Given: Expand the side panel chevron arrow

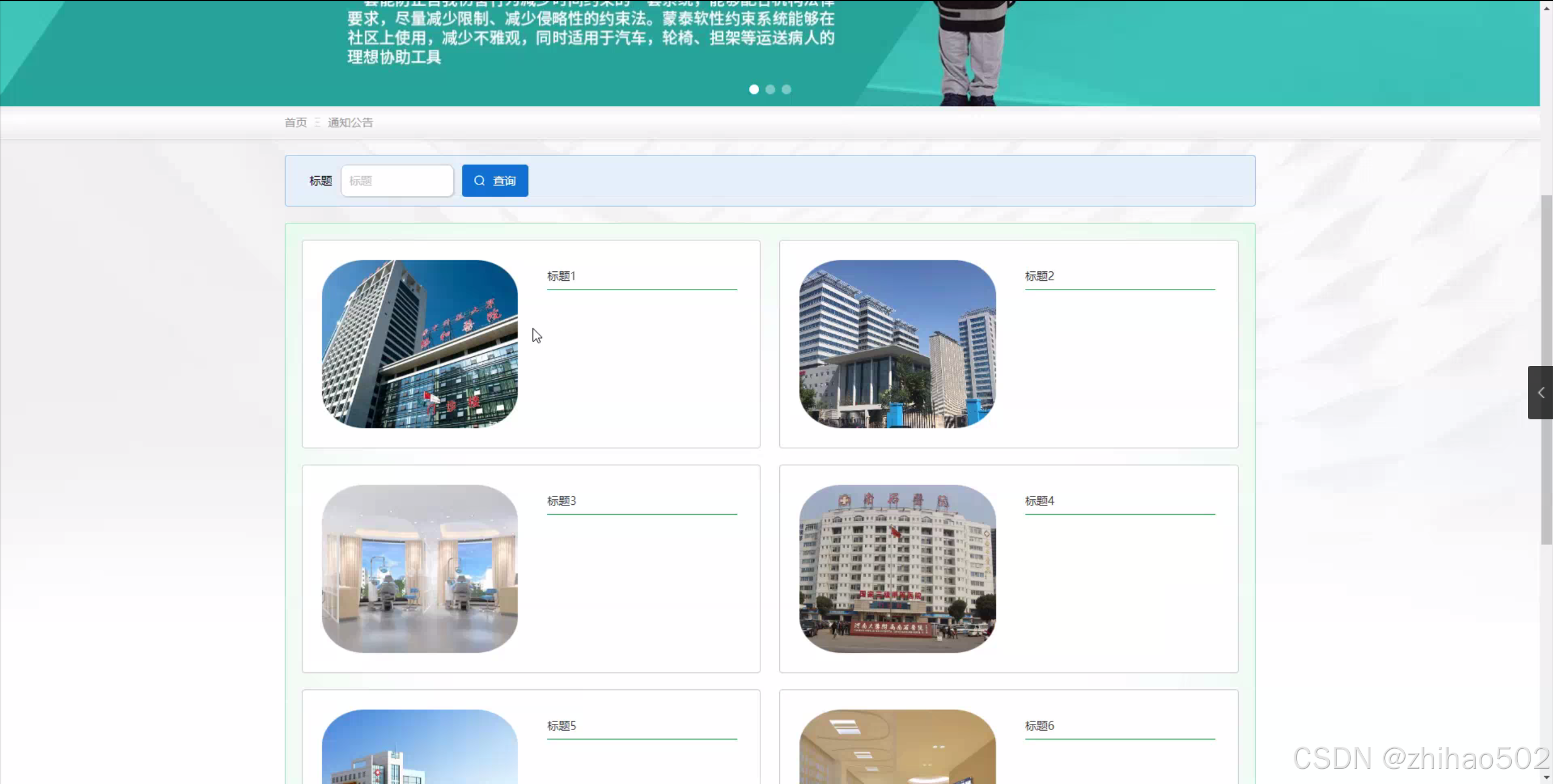Looking at the screenshot, I should click(x=1540, y=393).
